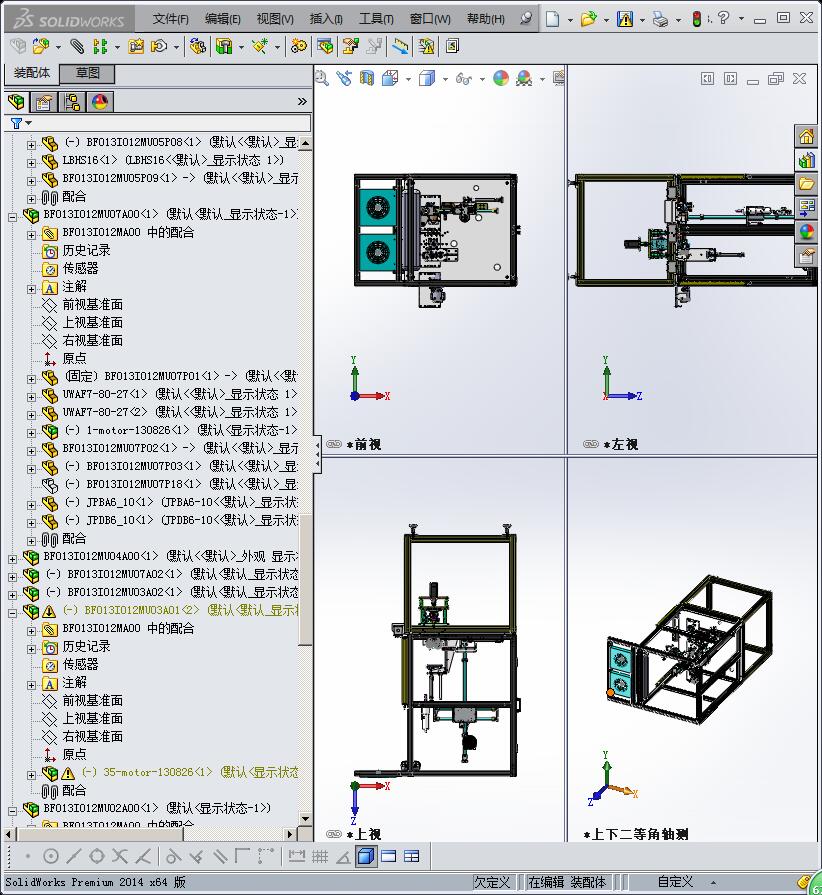Click the New document icon
Screen dimensions: 822x895
(x=552, y=19)
